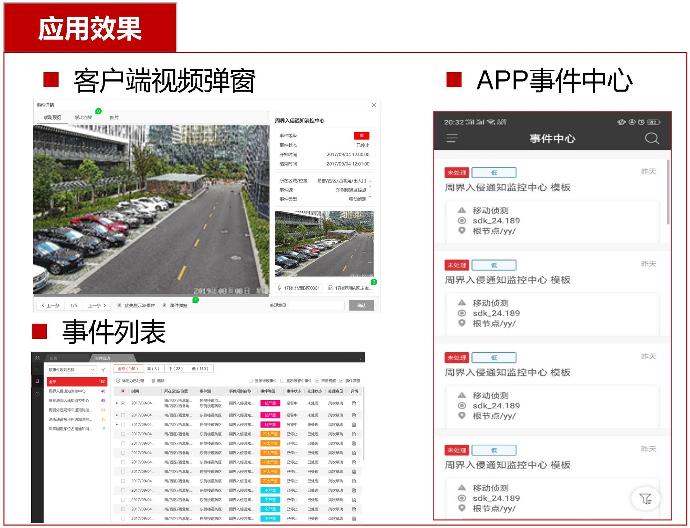This screenshot has width=690, height=528.
Task: Click the detail icon at the end of the first event row
Action: point(354,402)
